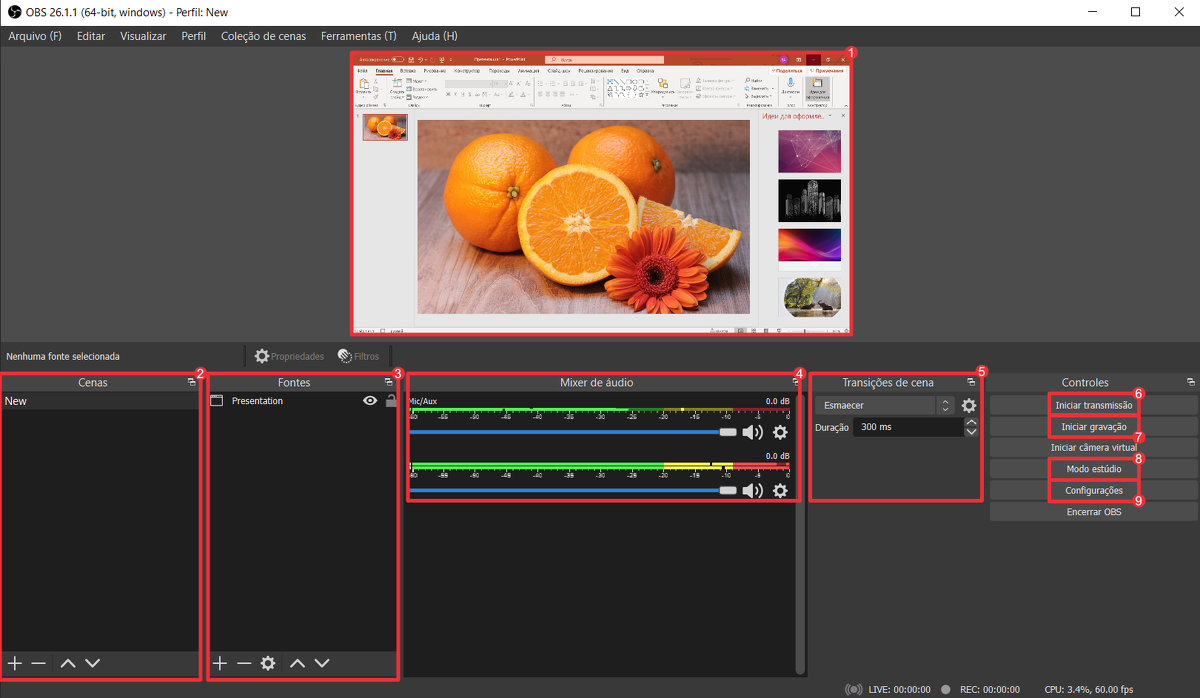Increase the Duração value with the up arrow
The image size is (1200, 698).
(x=970, y=422)
